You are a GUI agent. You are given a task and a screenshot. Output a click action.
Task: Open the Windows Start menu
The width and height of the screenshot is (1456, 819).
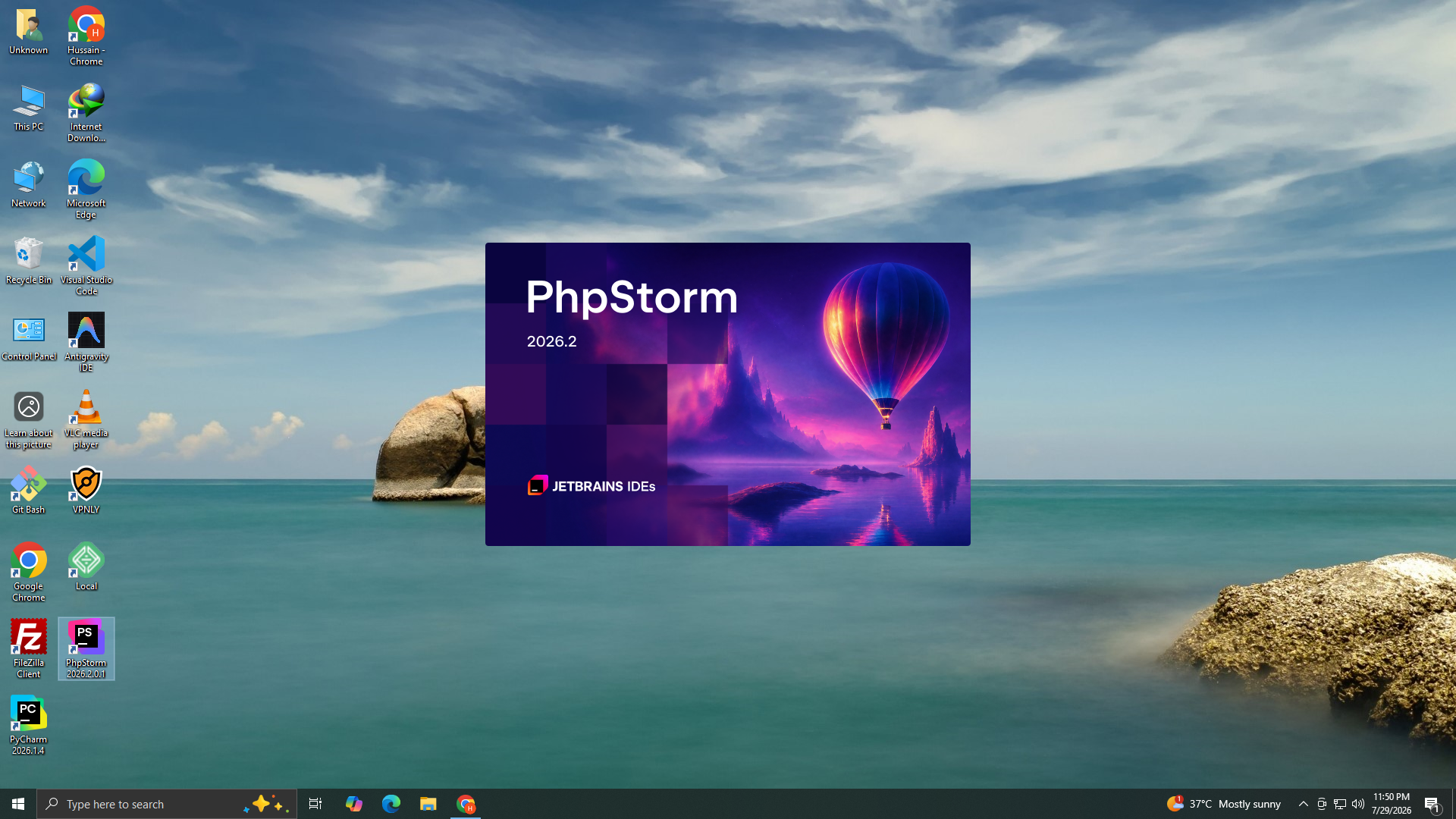pyautogui.click(x=18, y=804)
